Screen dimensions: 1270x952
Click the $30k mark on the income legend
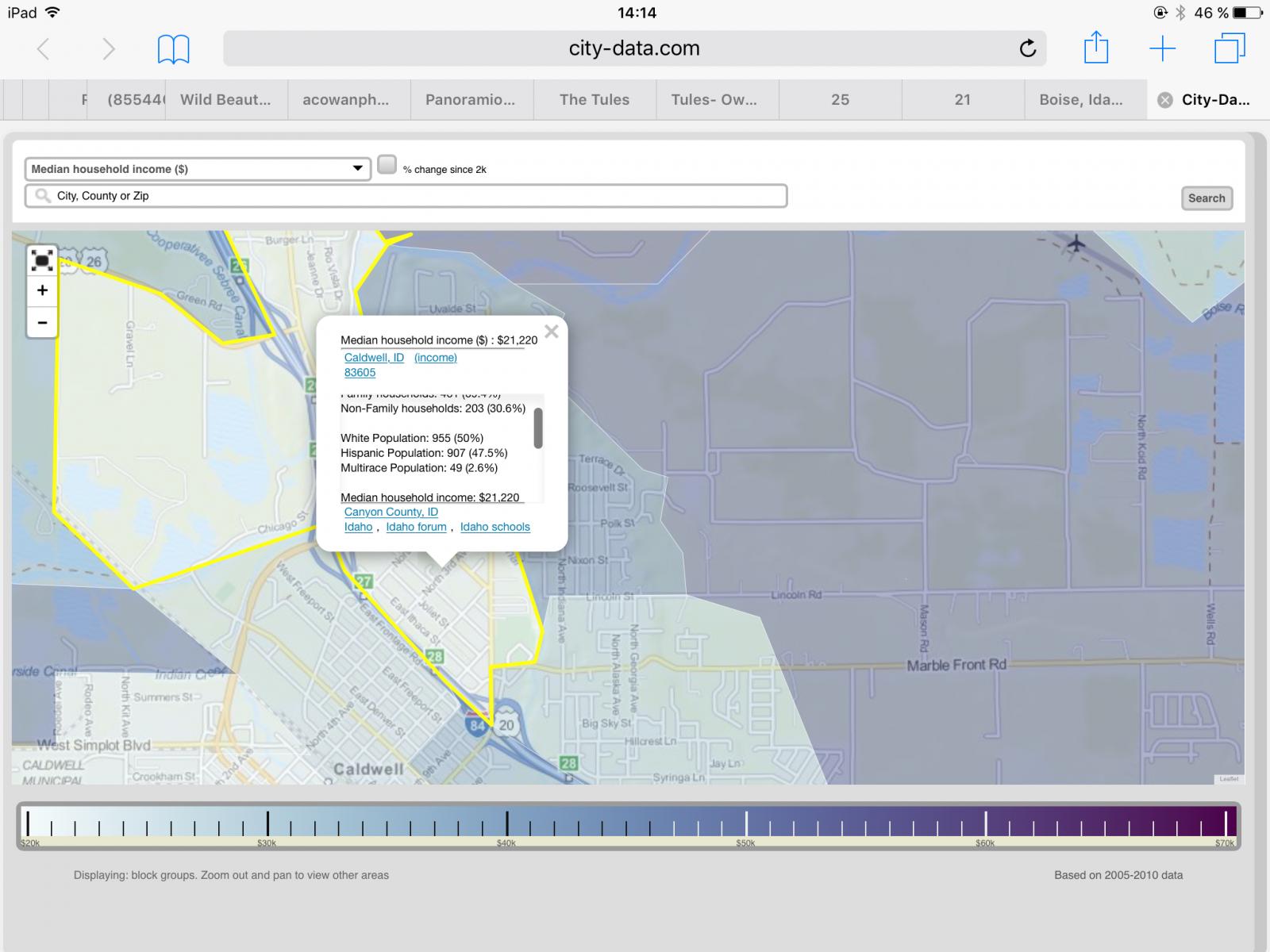(x=267, y=823)
